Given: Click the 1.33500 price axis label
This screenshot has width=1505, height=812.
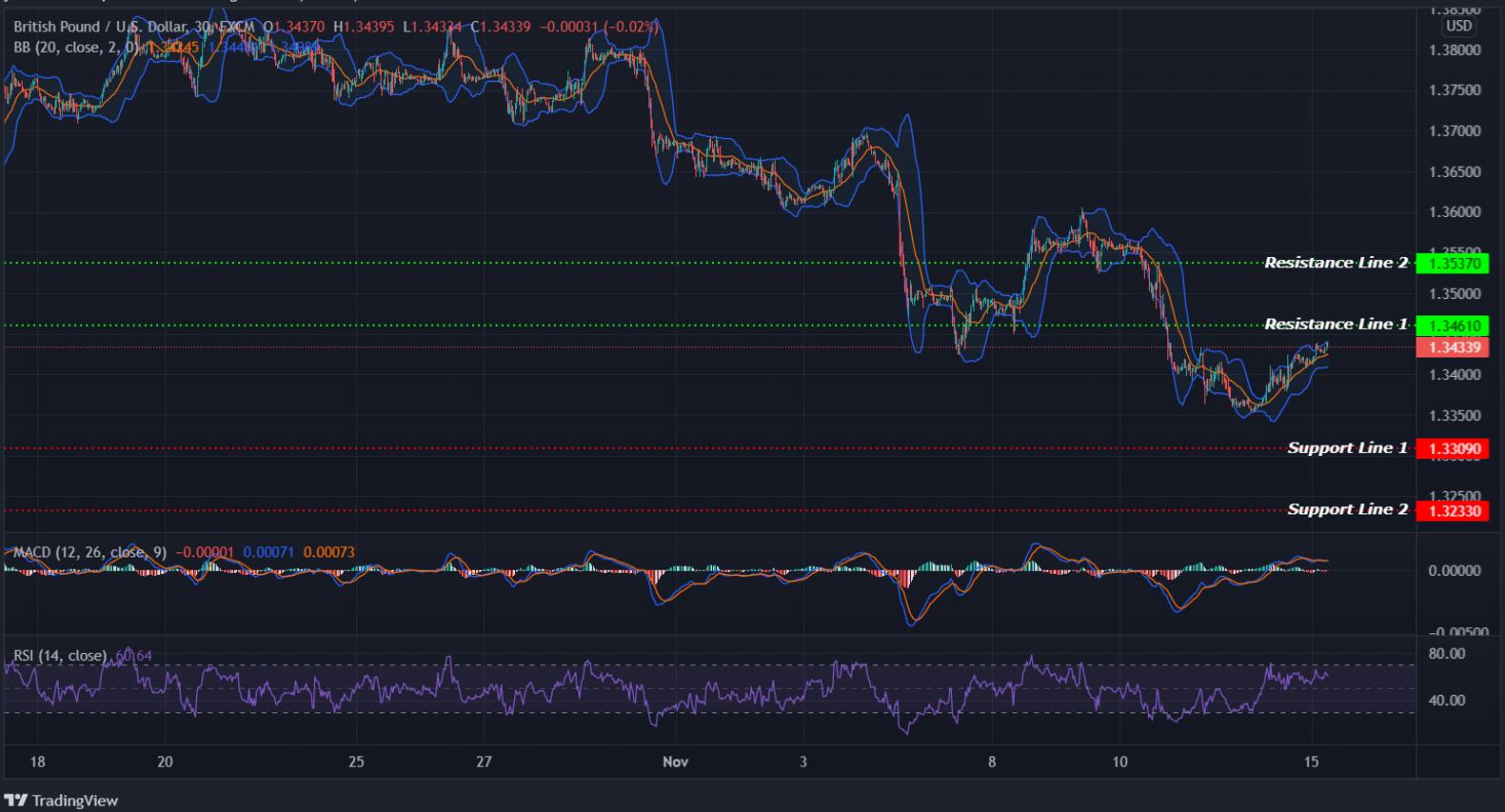Looking at the screenshot, I should (1455, 416).
